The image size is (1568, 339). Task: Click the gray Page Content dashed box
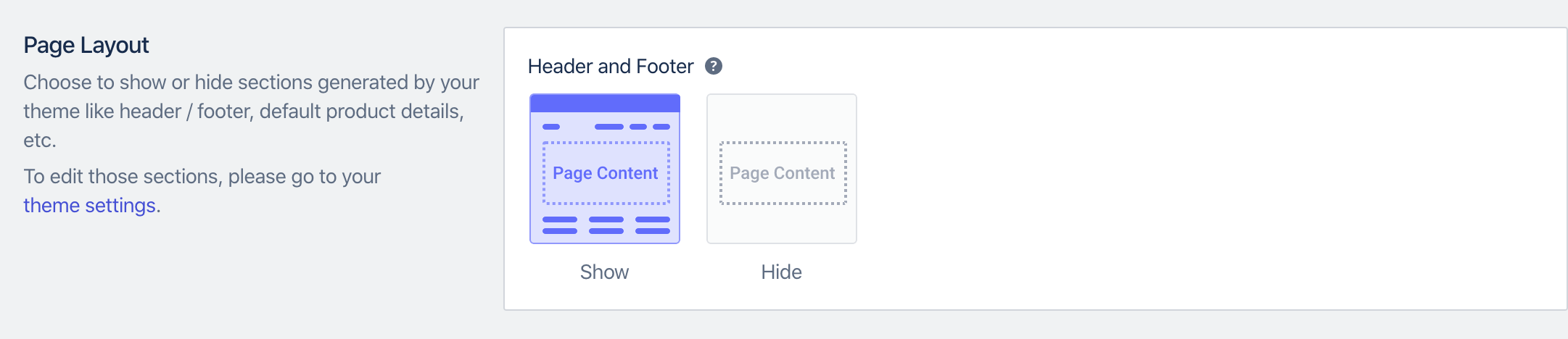[x=783, y=173]
